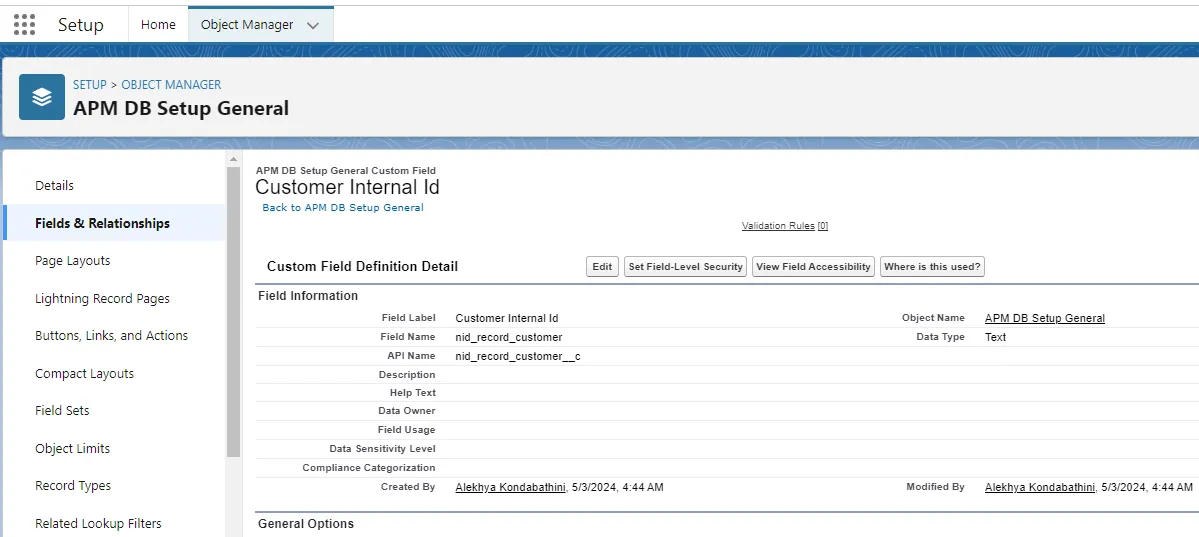Open APM DB Setup General object name link
Viewport: 1199px width, 537px height.
click(x=1045, y=318)
